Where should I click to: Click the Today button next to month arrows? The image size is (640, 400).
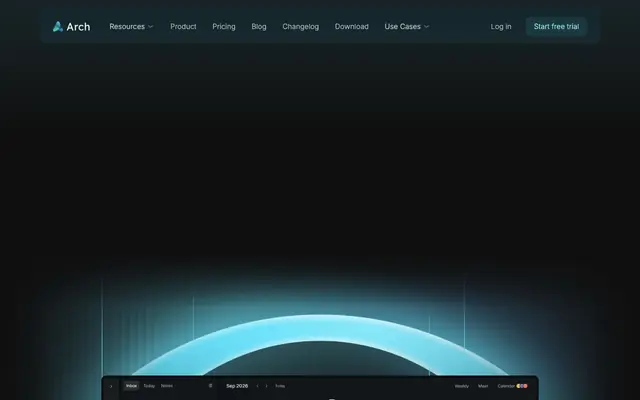[x=280, y=386]
